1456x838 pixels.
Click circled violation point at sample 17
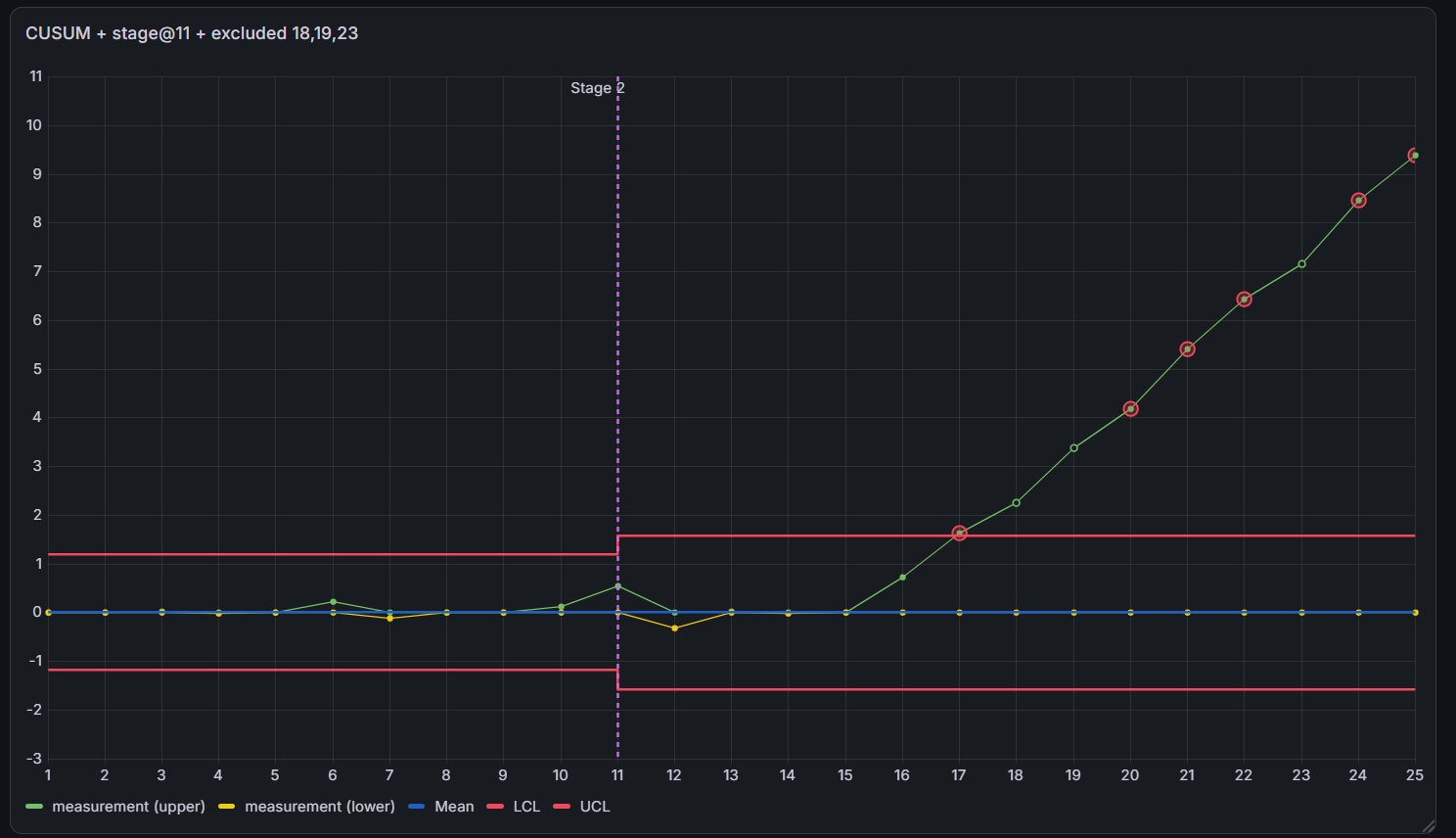(x=959, y=534)
